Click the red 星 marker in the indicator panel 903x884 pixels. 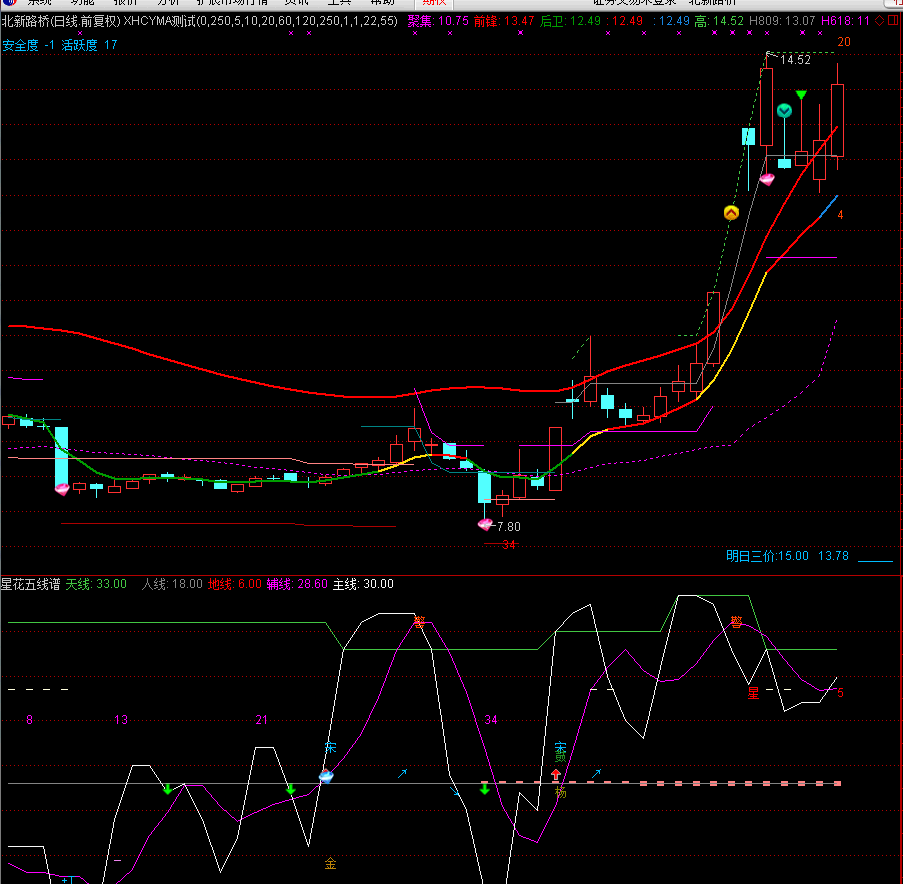753,693
